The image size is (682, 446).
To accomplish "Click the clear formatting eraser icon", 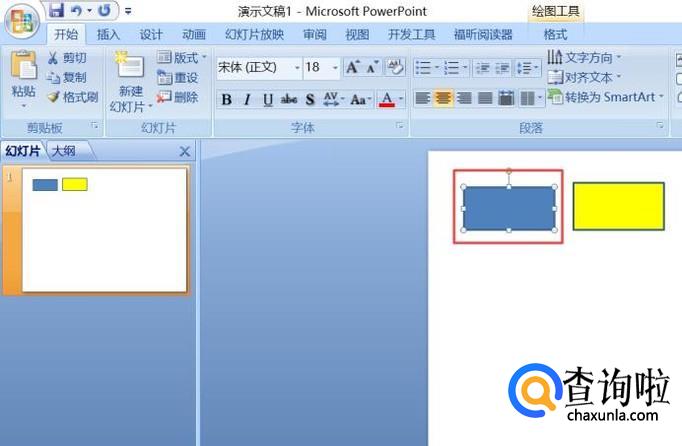I will click(395, 68).
